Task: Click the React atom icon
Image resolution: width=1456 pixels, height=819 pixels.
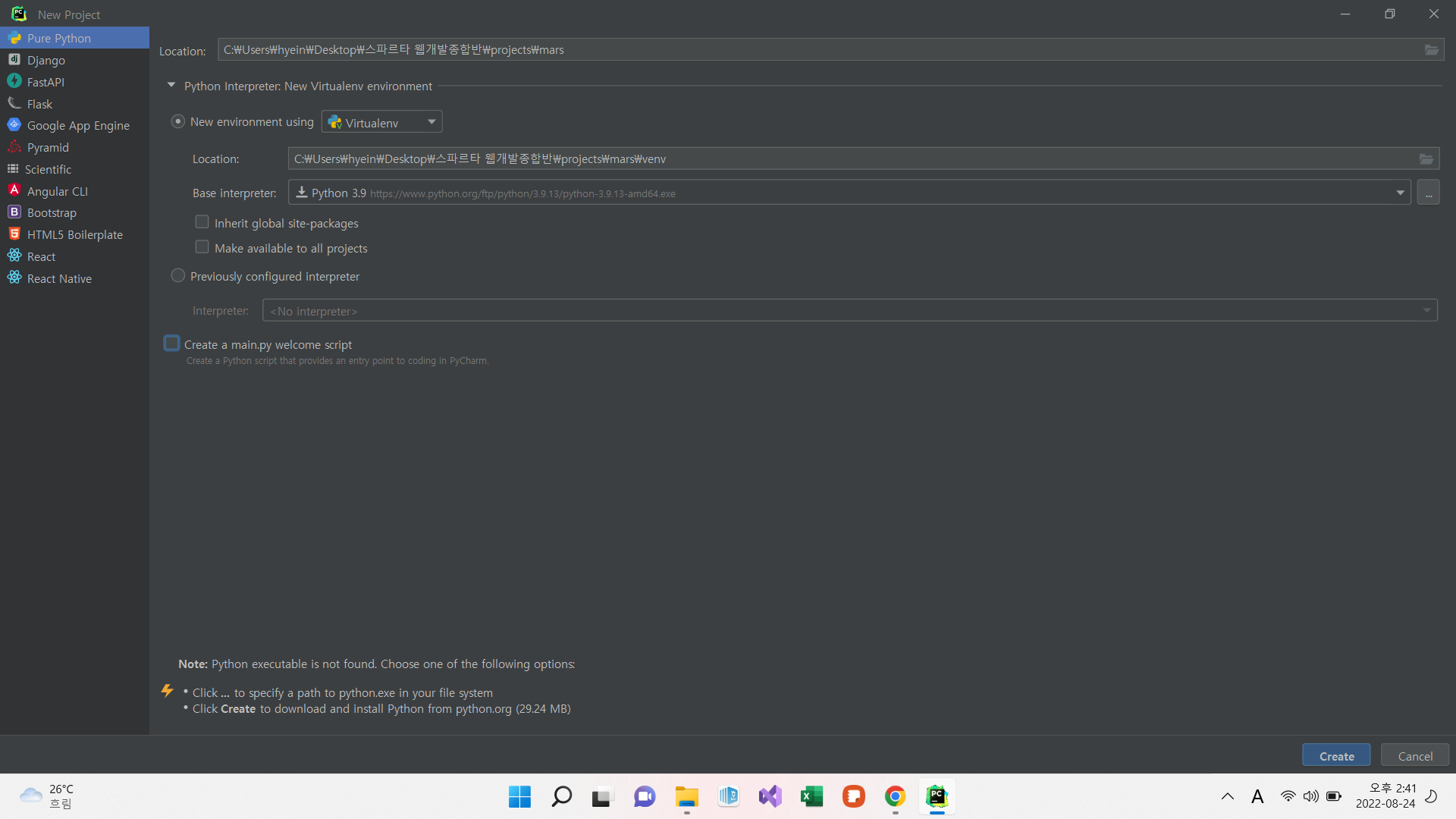Action: (14, 256)
